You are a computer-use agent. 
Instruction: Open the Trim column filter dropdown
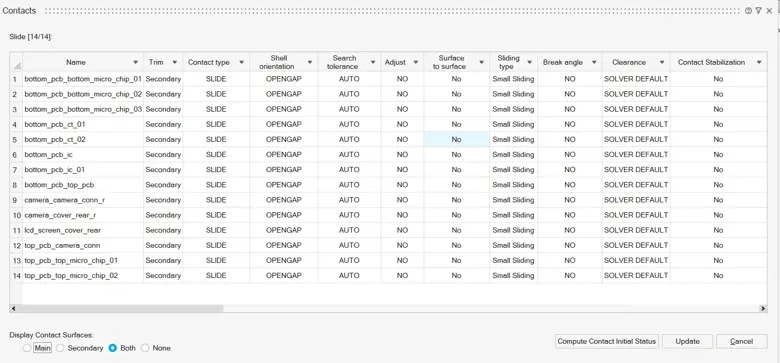tap(175, 63)
